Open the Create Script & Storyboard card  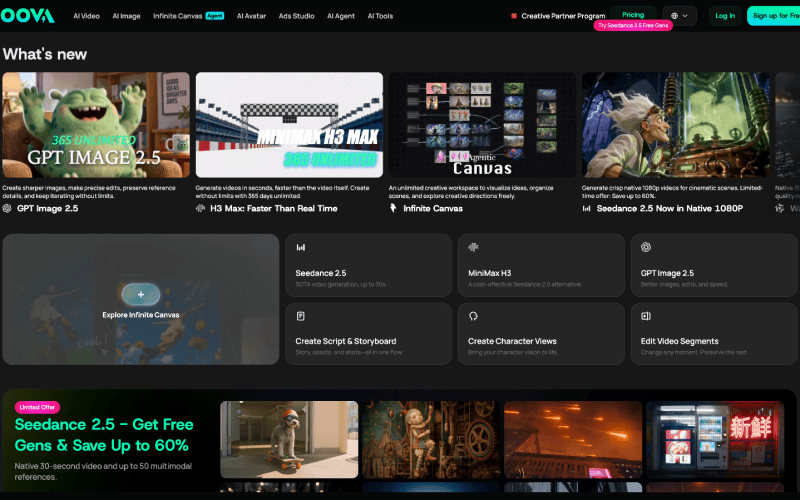point(368,334)
